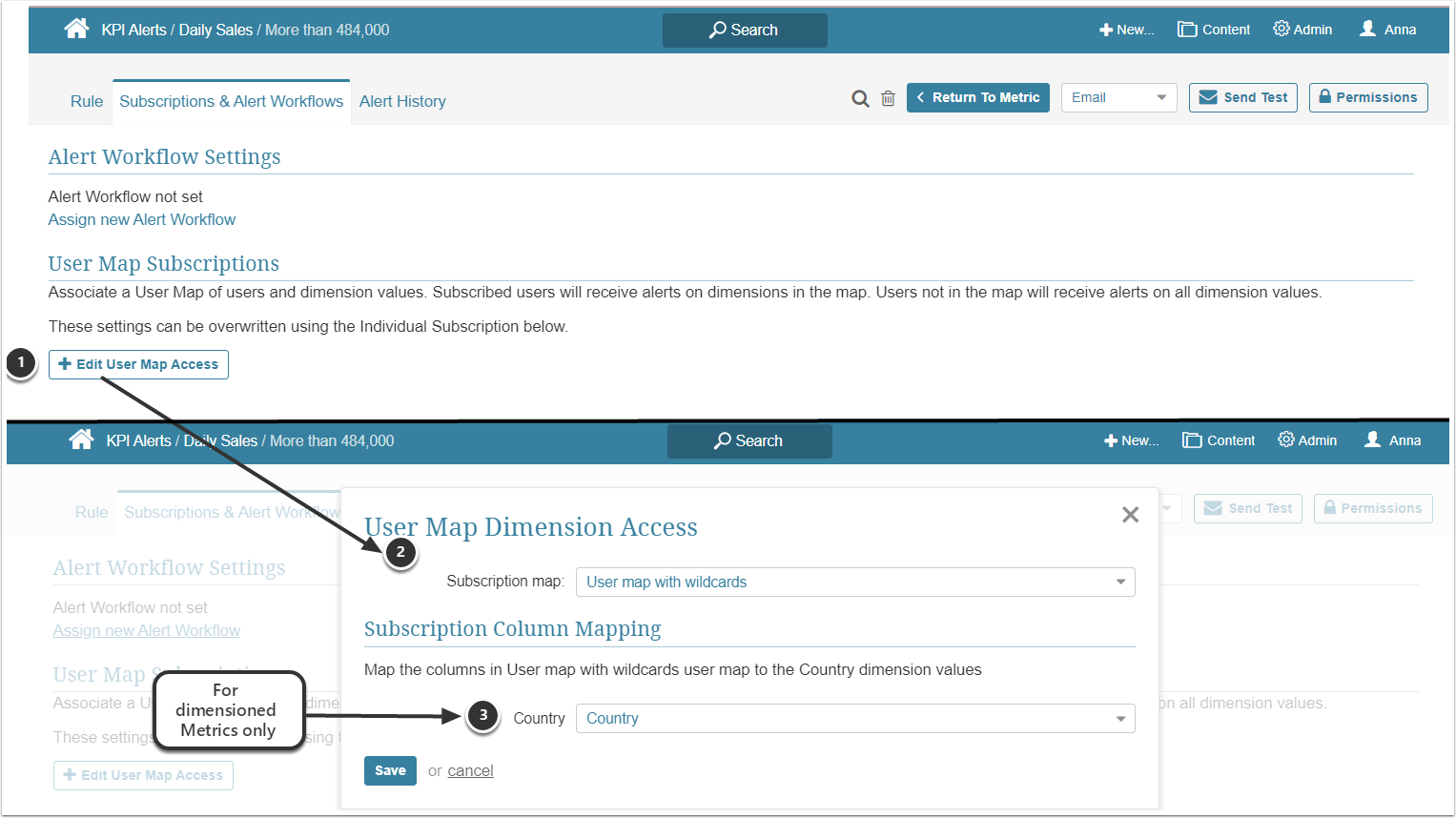The width and height of the screenshot is (1456, 818).
Task: Select the dimmed Rule tab behind the dialog
Action: point(92,513)
